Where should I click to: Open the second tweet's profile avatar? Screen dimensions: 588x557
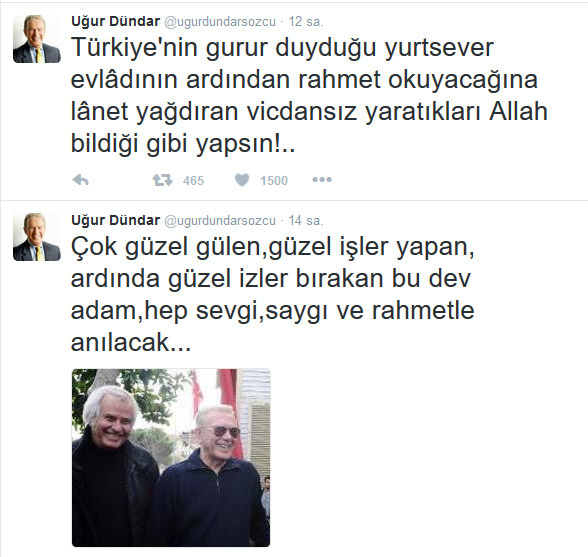[x=37, y=237]
